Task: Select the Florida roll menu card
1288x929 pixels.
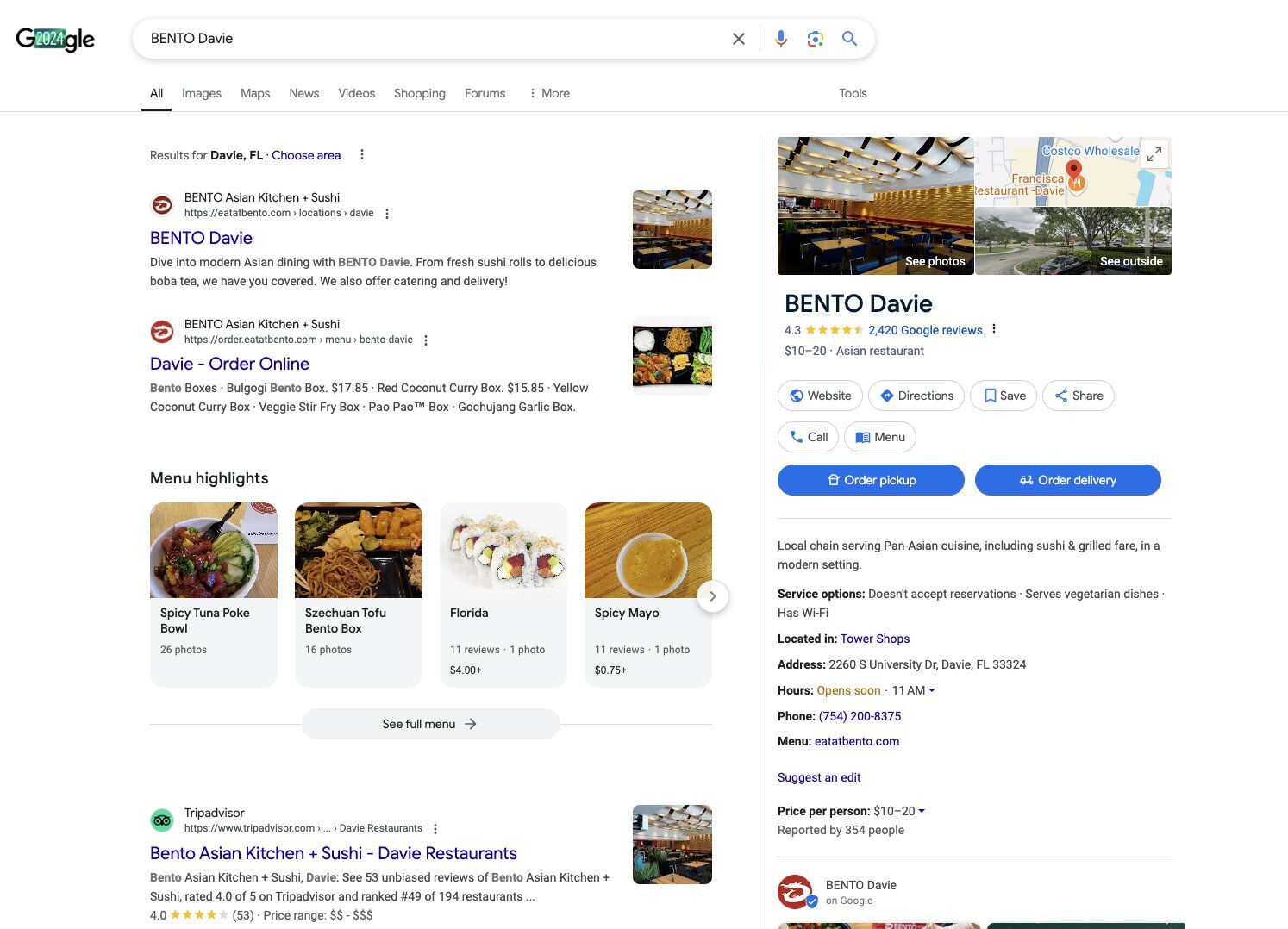Action: (x=503, y=595)
